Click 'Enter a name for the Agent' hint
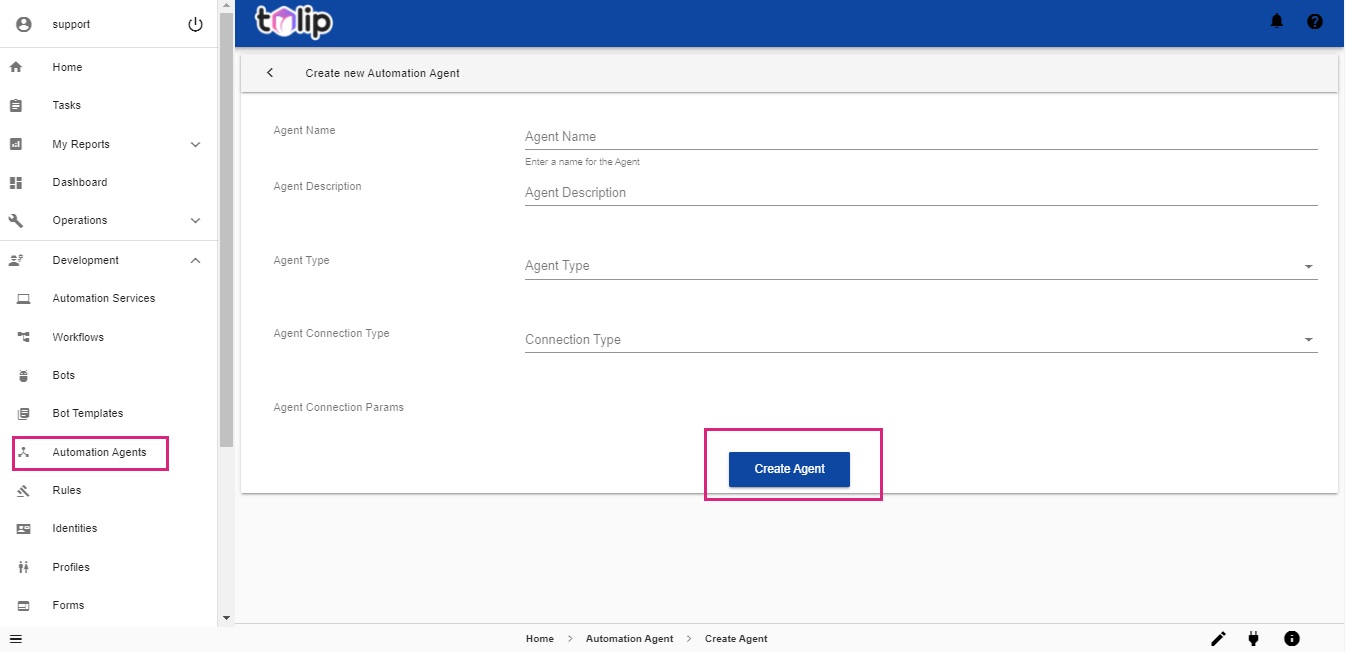This screenshot has width=1362, height=655. click(582, 162)
